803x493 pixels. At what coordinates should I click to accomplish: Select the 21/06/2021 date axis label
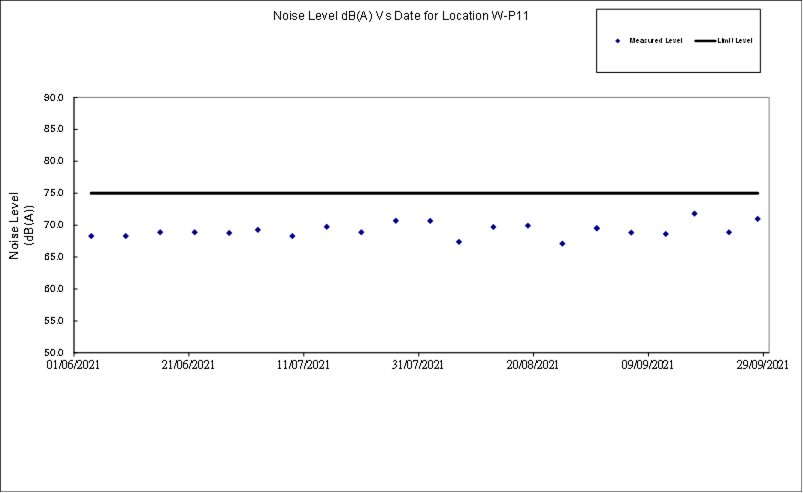[x=188, y=366]
